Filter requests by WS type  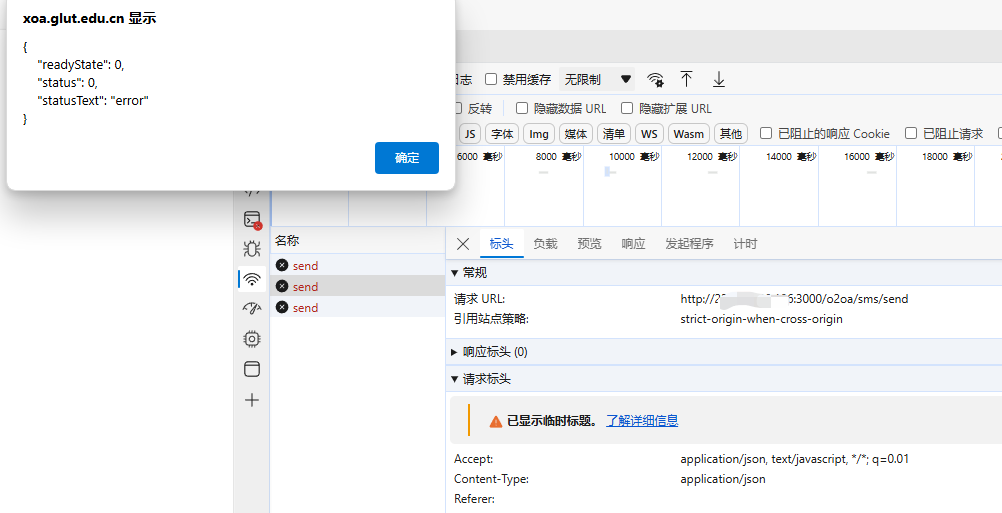[649, 134]
